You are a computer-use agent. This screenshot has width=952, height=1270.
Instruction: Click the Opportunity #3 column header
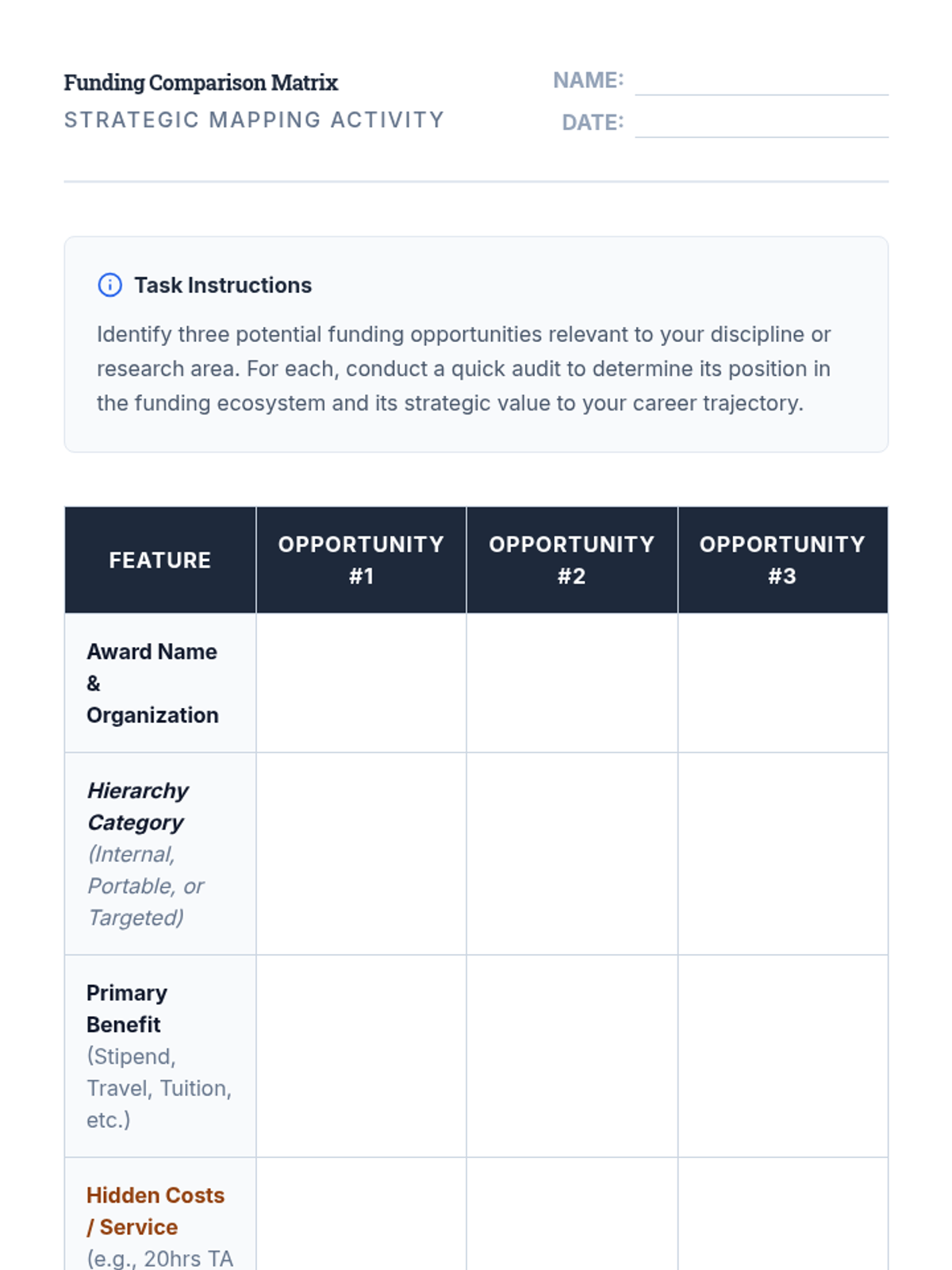pyautogui.click(x=782, y=560)
